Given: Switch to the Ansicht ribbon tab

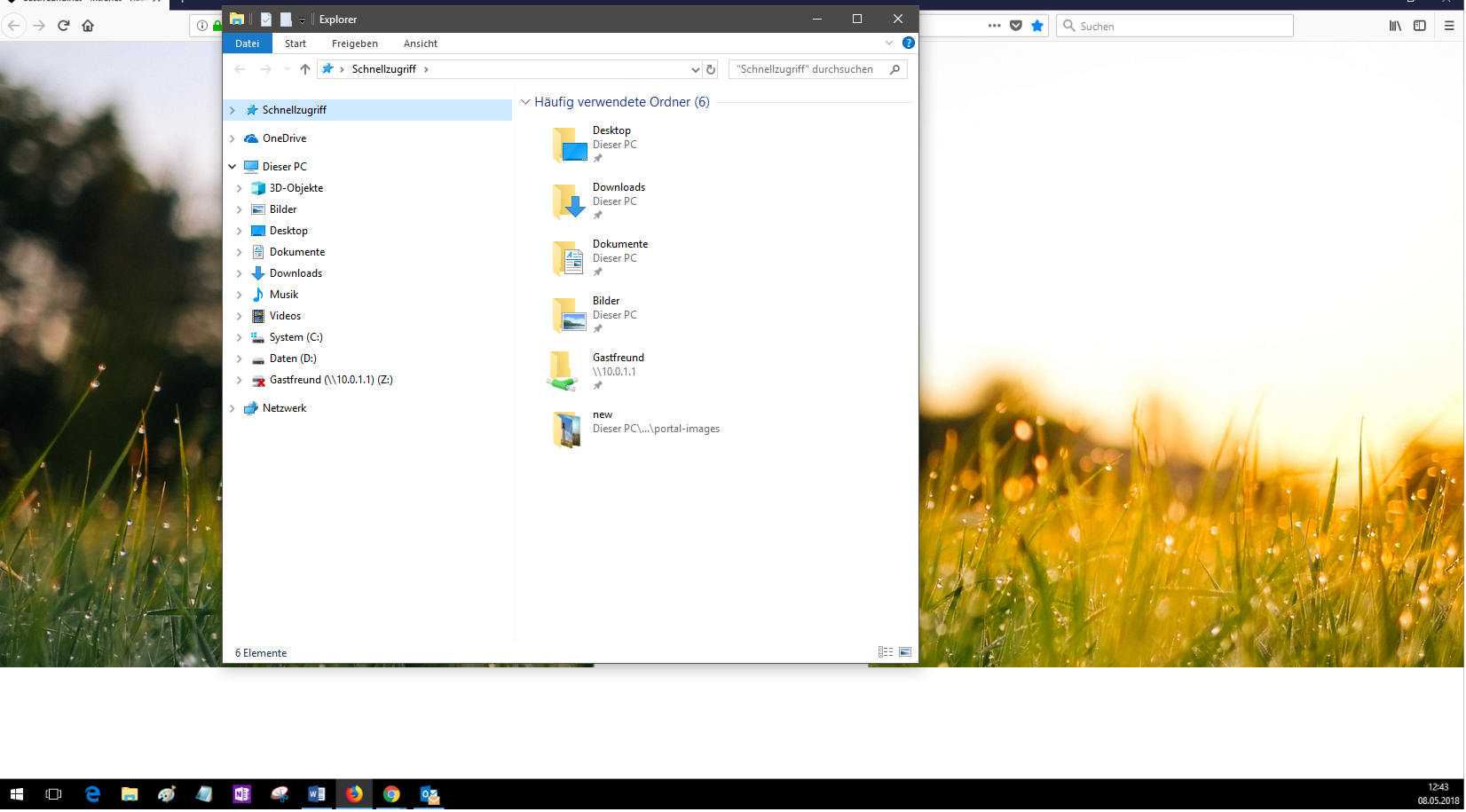Looking at the screenshot, I should [421, 43].
